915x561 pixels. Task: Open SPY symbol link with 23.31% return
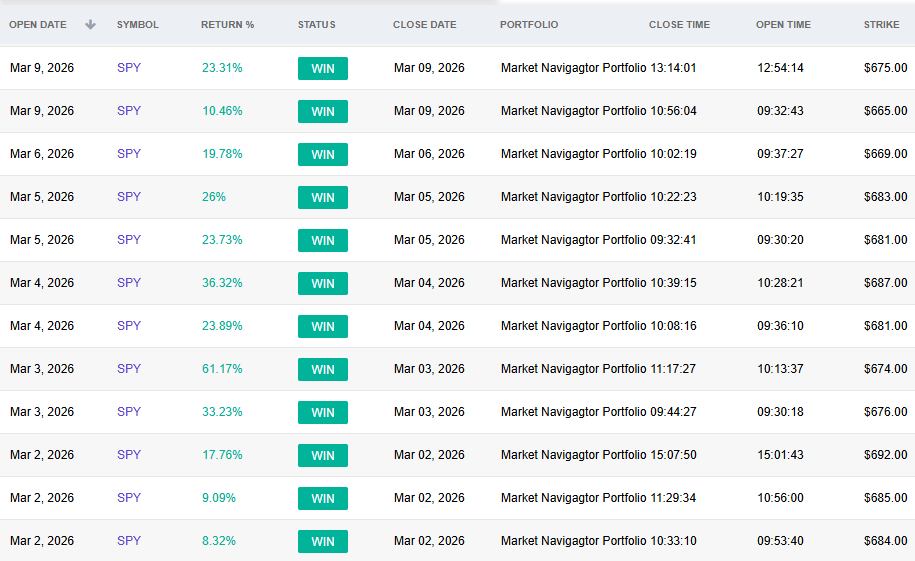(129, 68)
